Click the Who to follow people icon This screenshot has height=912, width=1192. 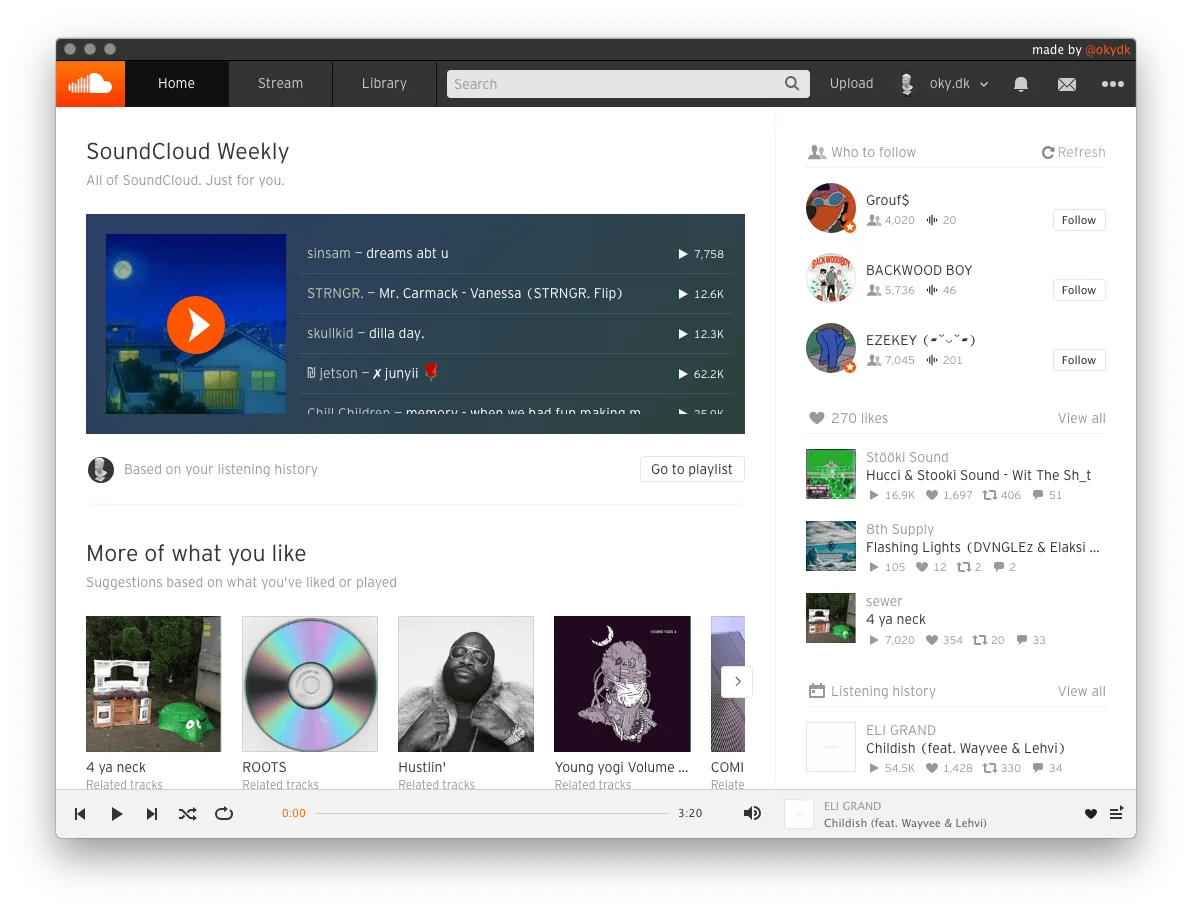pyautogui.click(x=816, y=152)
